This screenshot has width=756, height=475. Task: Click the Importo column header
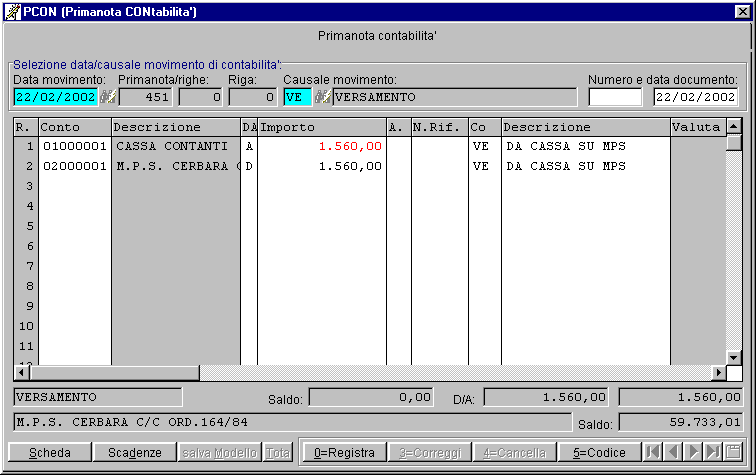321,128
